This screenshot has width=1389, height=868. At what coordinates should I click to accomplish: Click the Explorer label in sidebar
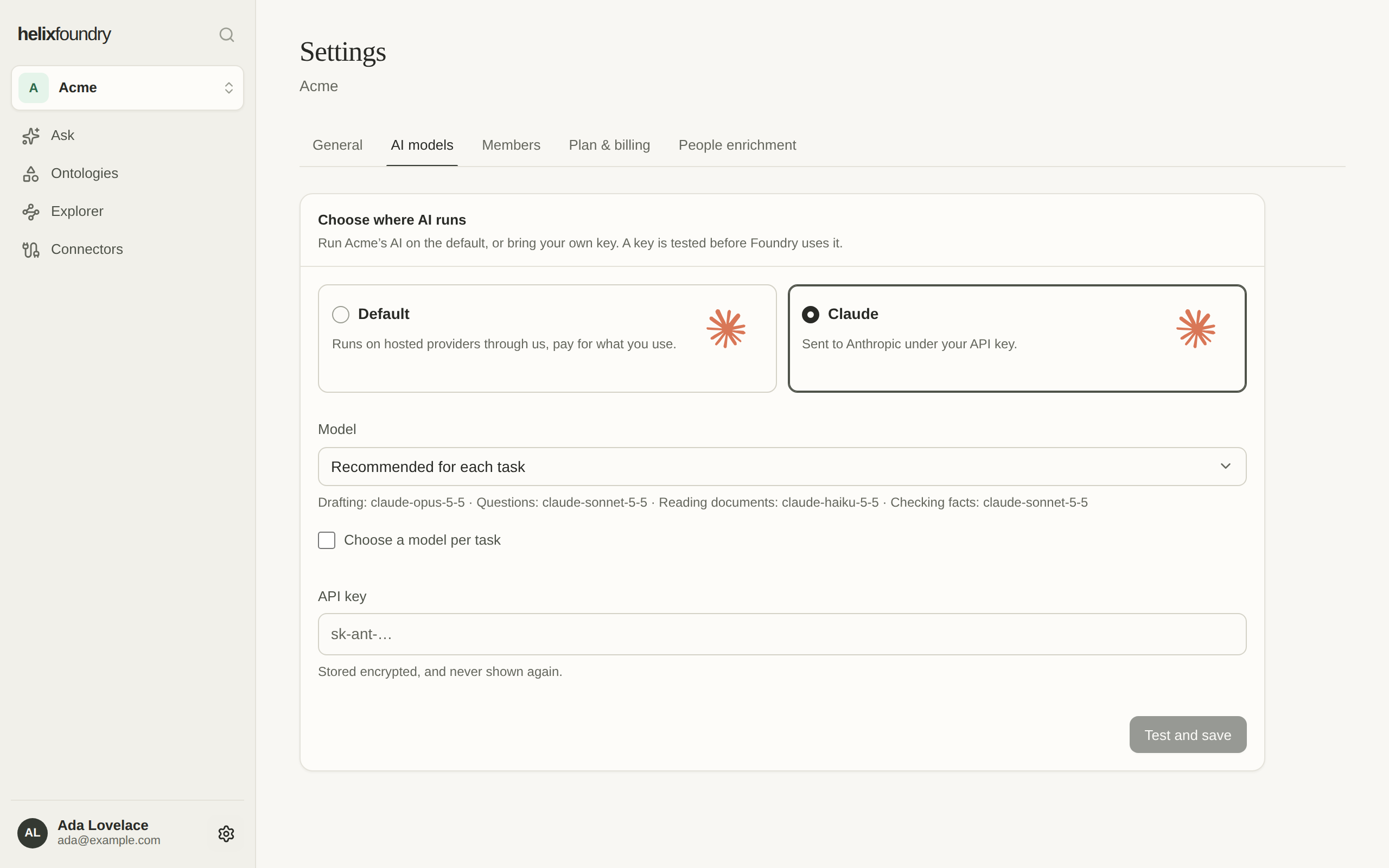point(77,211)
